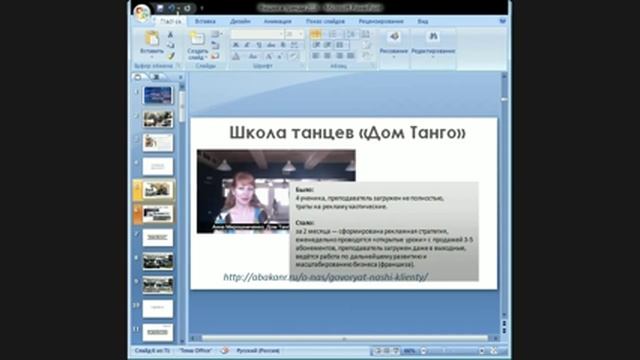This screenshot has height=360, width=640.
Task: Click the Cut scissors icon
Action: tap(171, 35)
